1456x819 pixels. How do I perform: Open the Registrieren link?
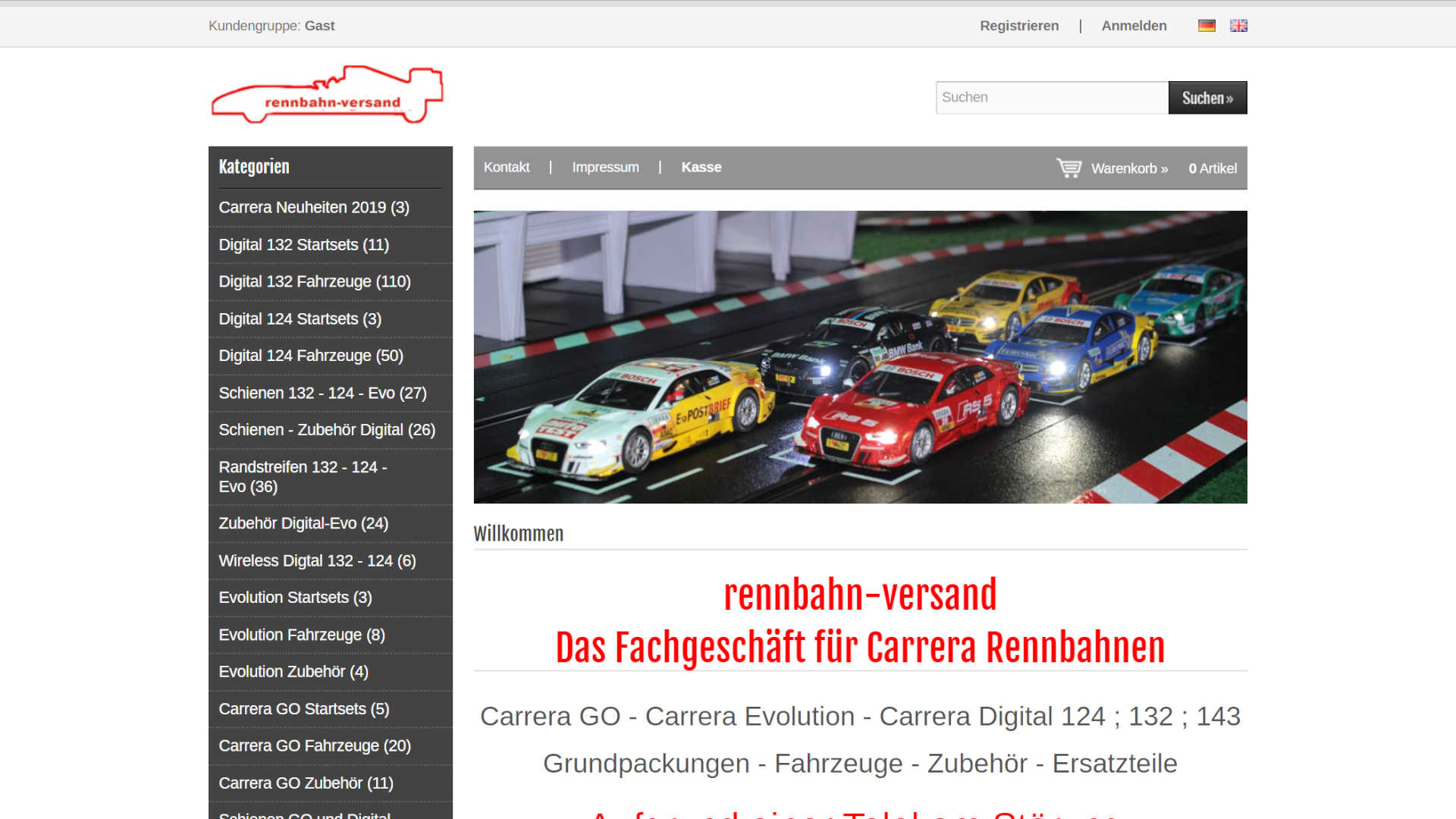click(1018, 26)
